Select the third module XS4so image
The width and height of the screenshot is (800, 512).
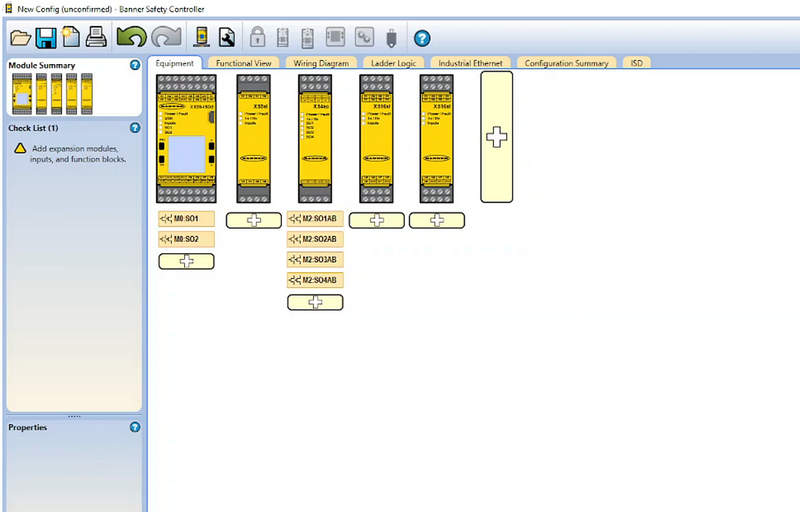[315, 139]
